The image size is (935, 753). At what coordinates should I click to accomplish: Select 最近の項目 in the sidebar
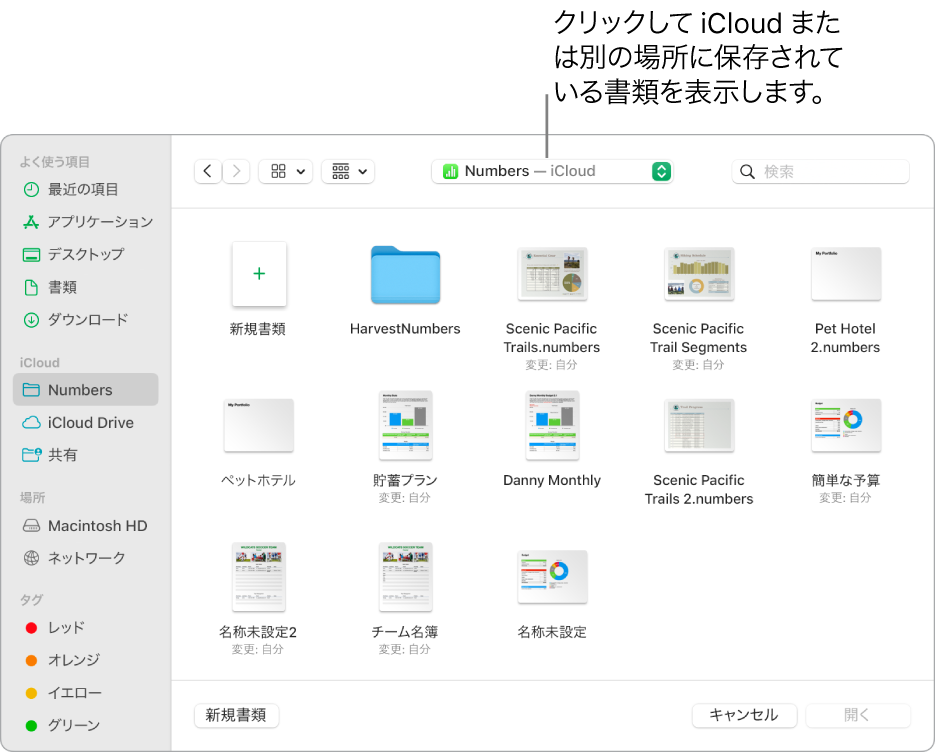pyautogui.click(x=85, y=190)
